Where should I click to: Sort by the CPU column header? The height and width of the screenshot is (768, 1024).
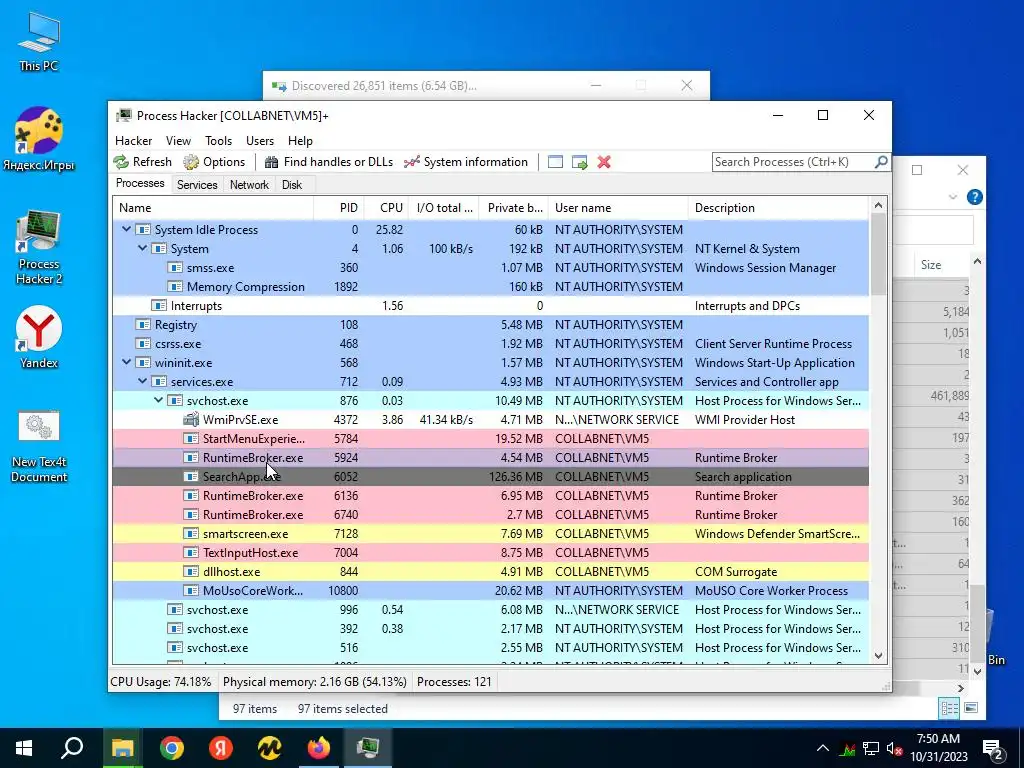coord(386,208)
